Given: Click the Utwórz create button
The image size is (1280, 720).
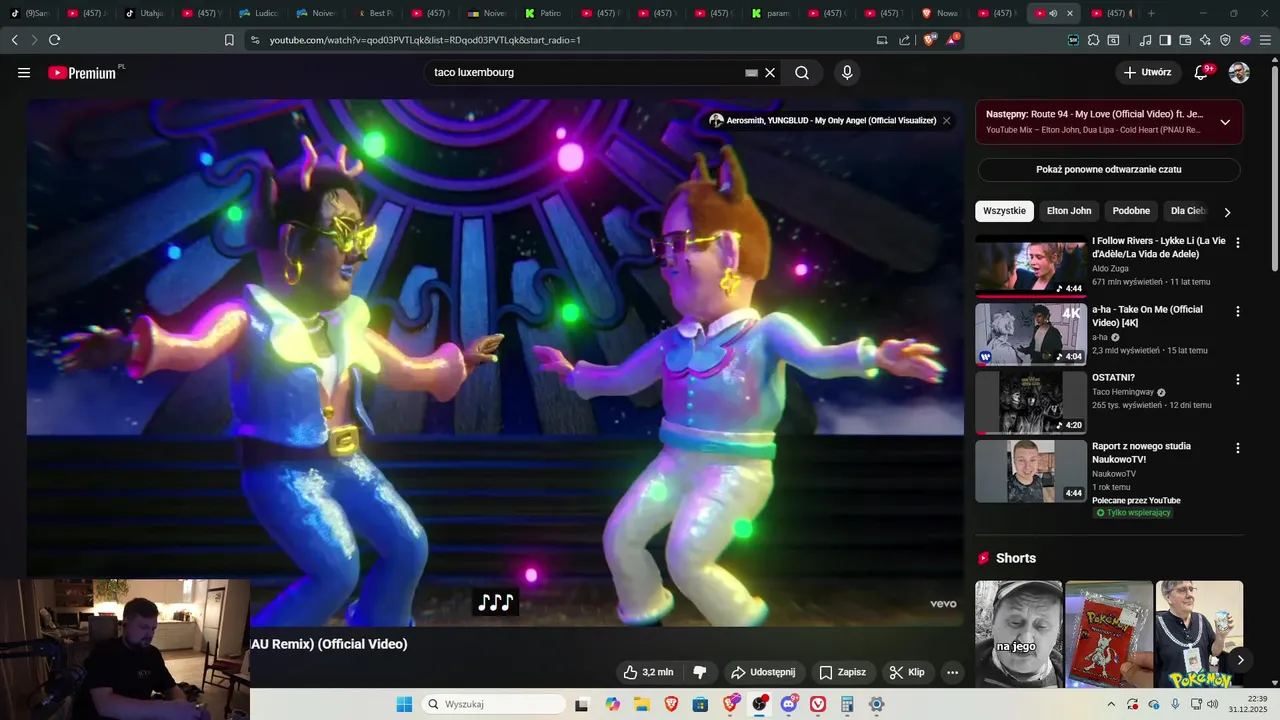Looking at the screenshot, I should point(1147,72).
